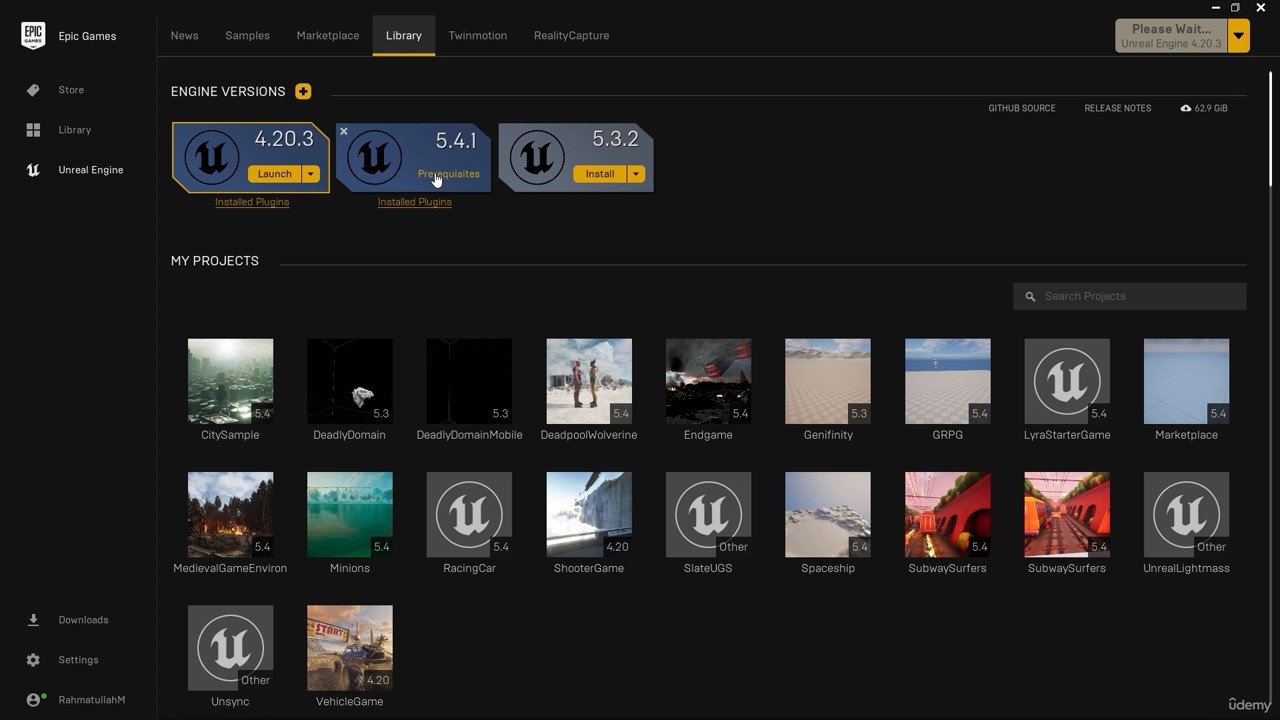Open the SlateUGS project icon
This screenshot has width=1280, height=720.
tap(708, 514)
